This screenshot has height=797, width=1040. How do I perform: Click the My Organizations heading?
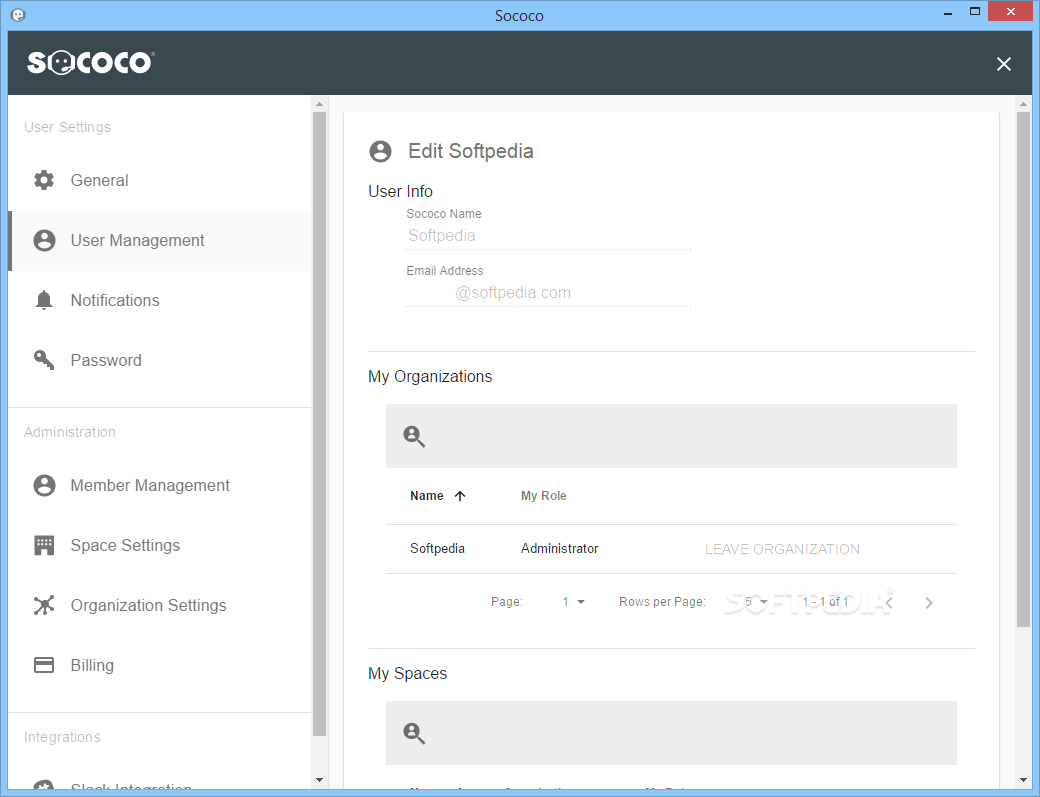tap(430, 377)
